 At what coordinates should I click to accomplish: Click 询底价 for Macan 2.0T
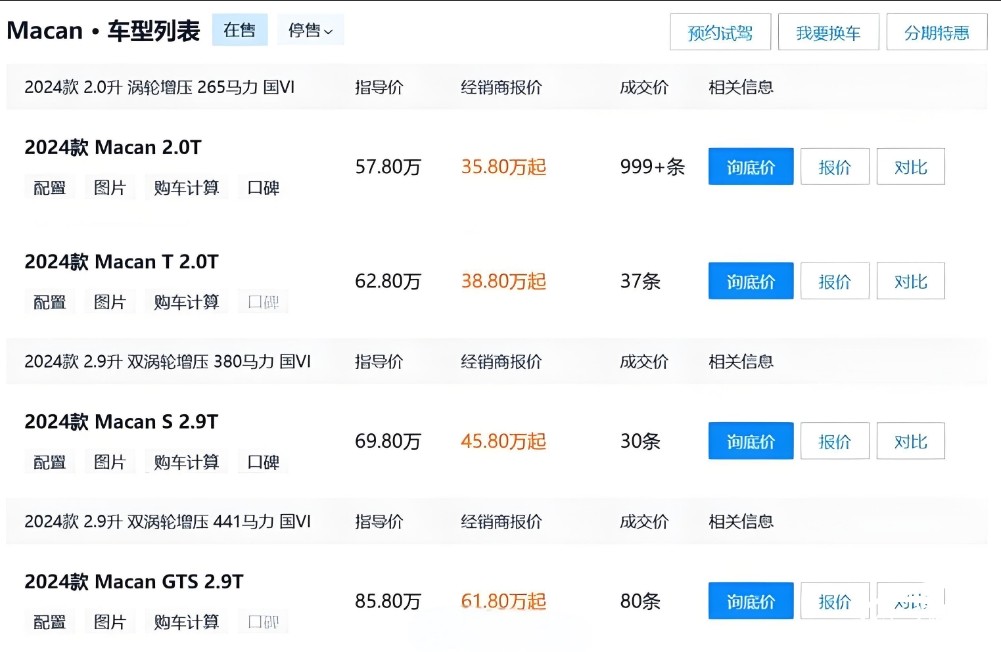pos(751,167)
